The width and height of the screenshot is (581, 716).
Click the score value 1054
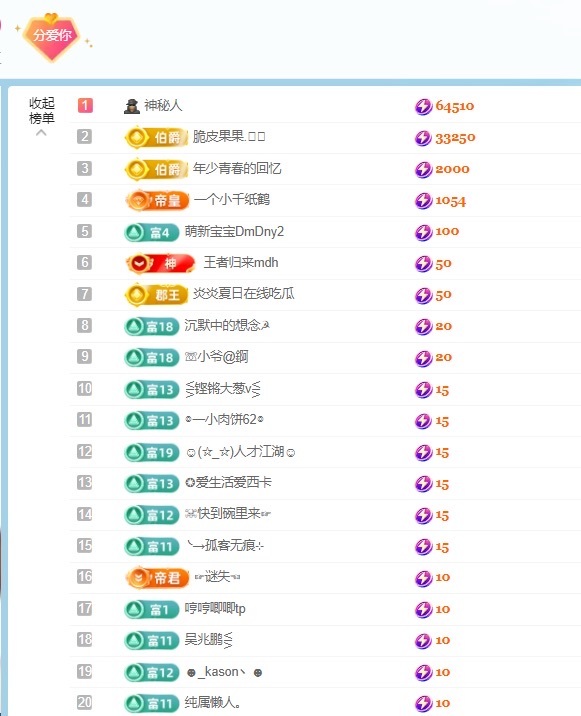(450, 200)
